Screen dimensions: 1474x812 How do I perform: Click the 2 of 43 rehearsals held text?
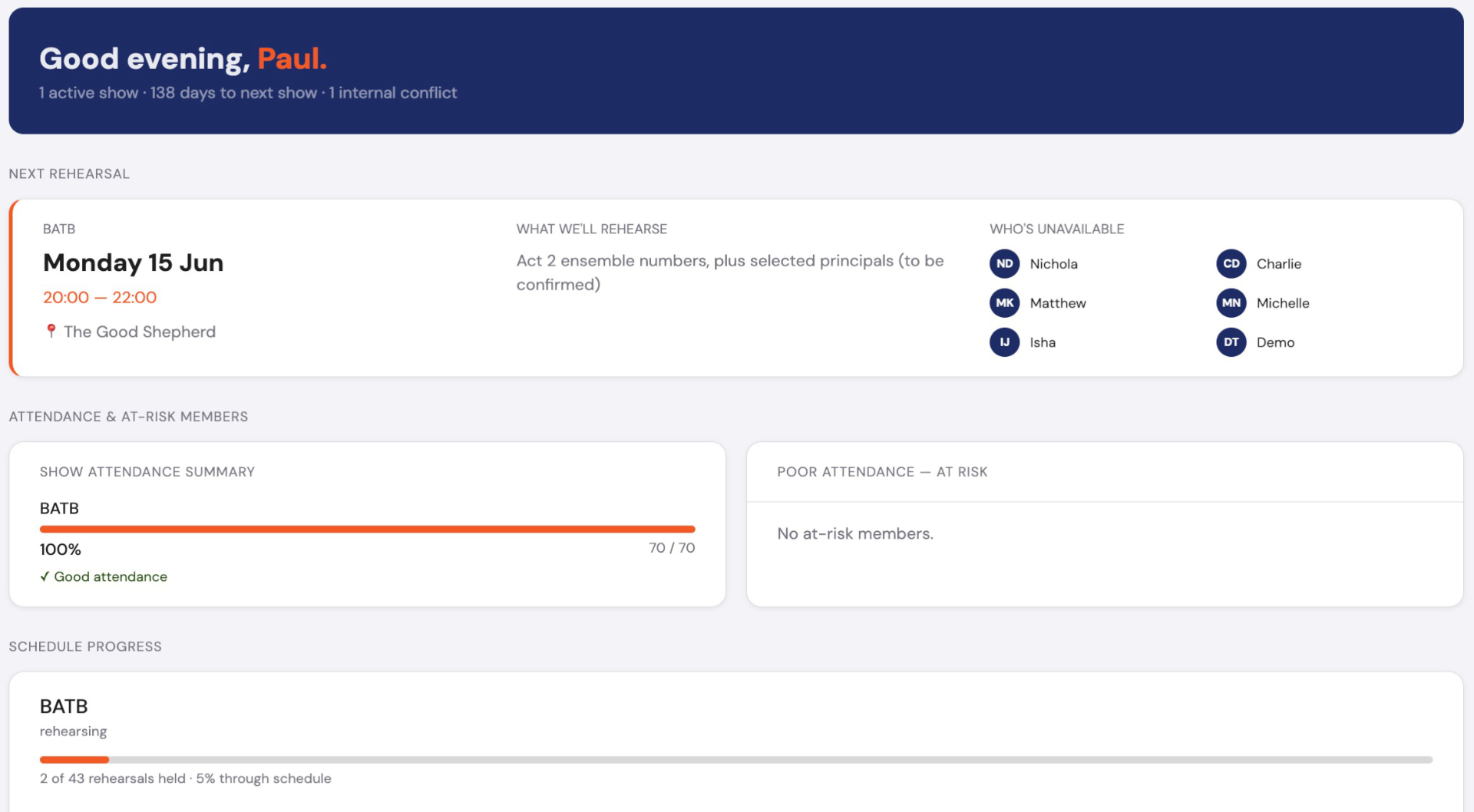(113, 778)
